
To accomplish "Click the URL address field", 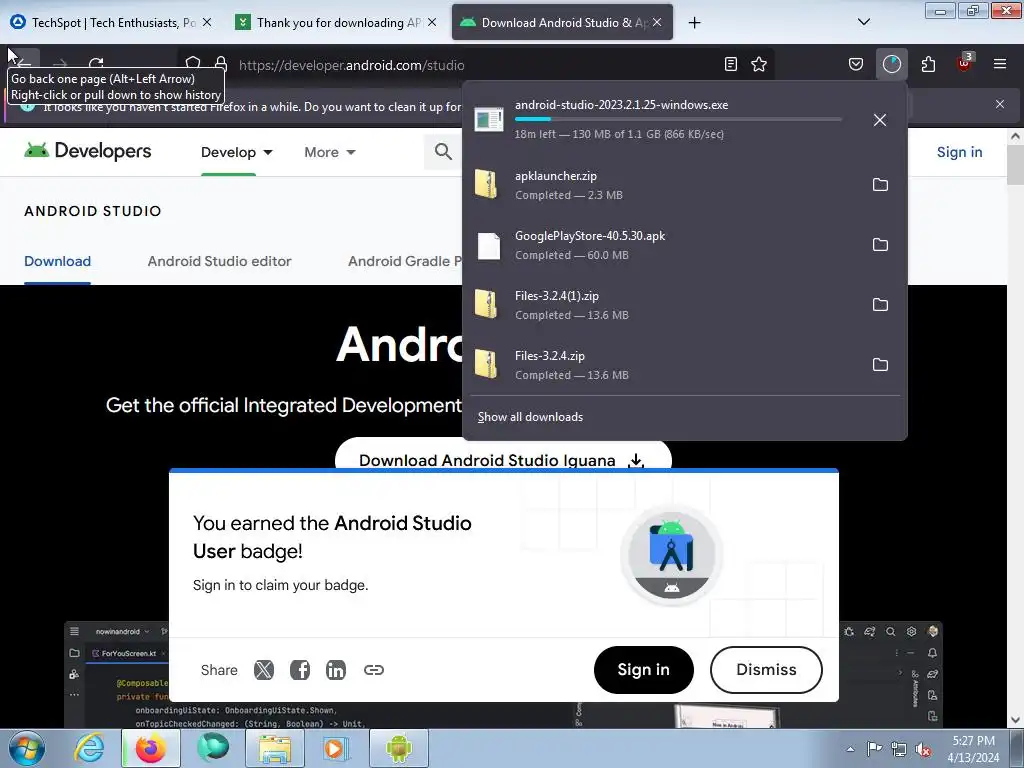I will click(477, 65).
